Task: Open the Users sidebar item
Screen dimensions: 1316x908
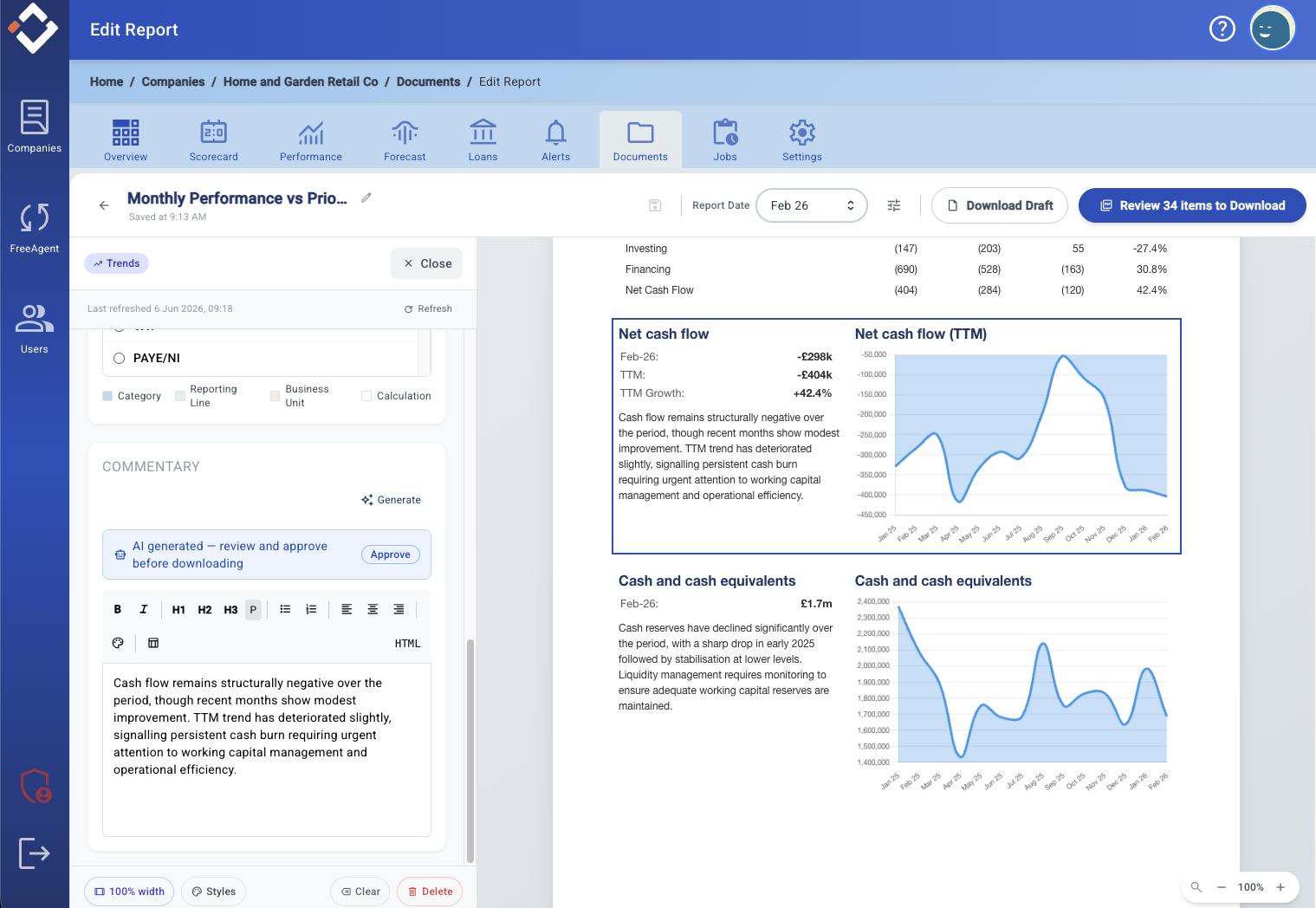Action: pyautogui.click(x=35, y=328)
